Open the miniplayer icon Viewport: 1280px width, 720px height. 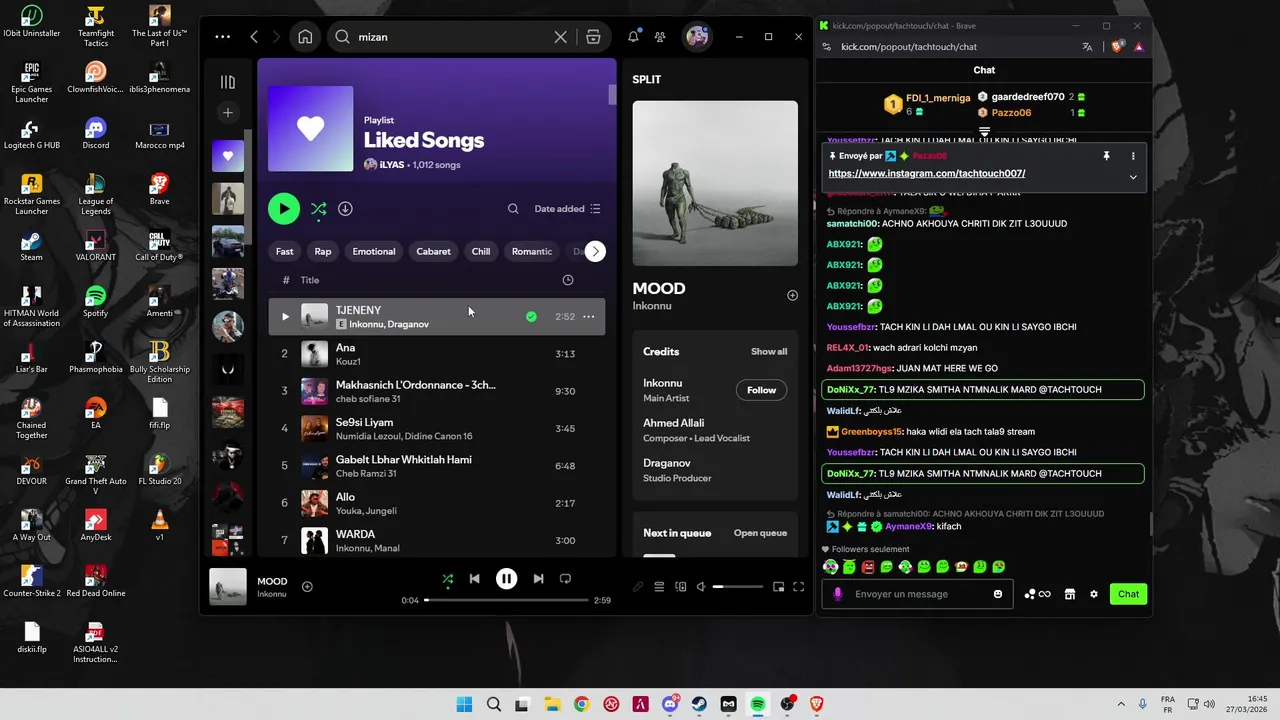(779, 587)
